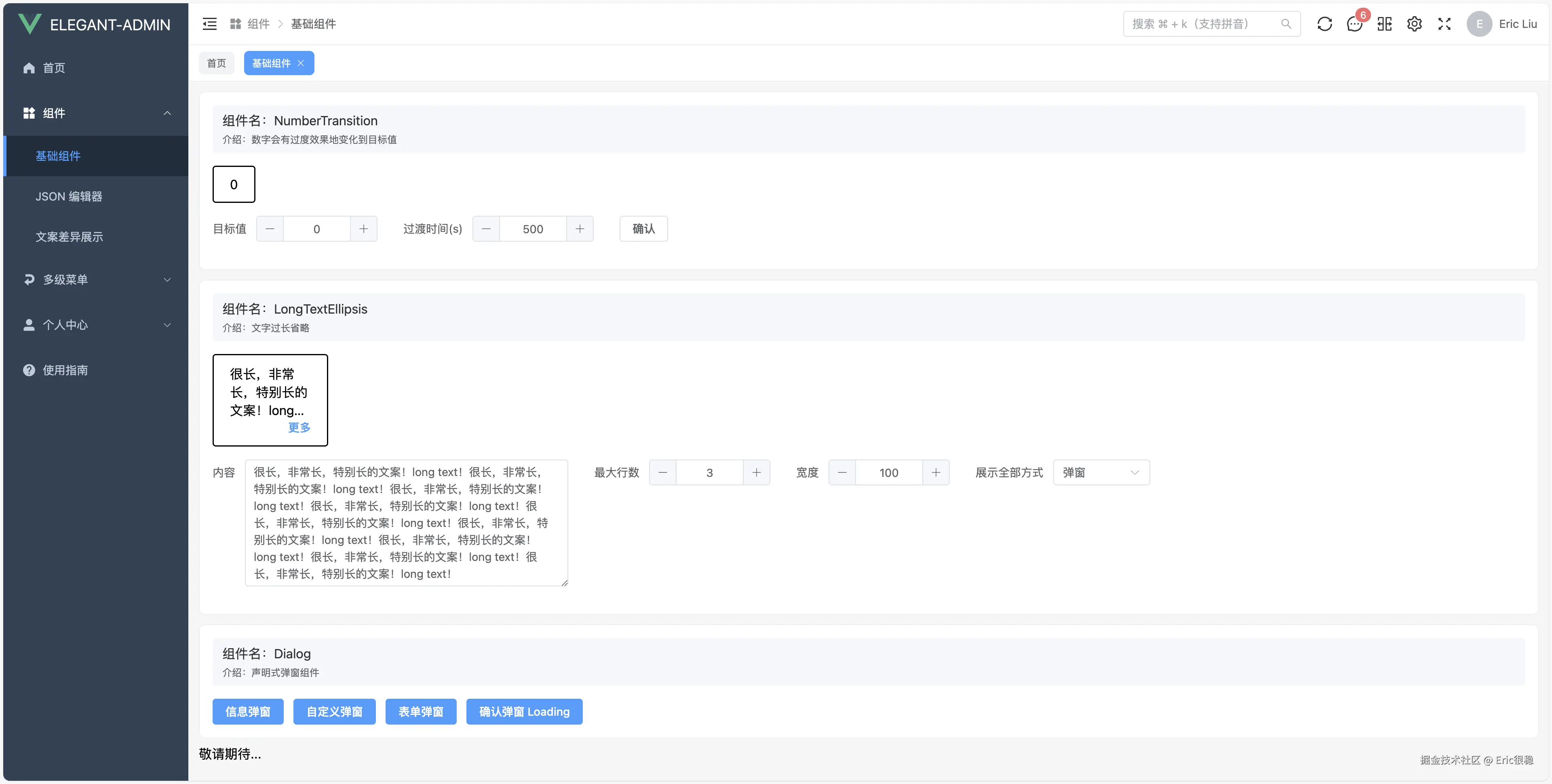The height and width of the screenshot is (784, 1552).
Task: Open the settings gear icon
Action: click(1414, 24)
